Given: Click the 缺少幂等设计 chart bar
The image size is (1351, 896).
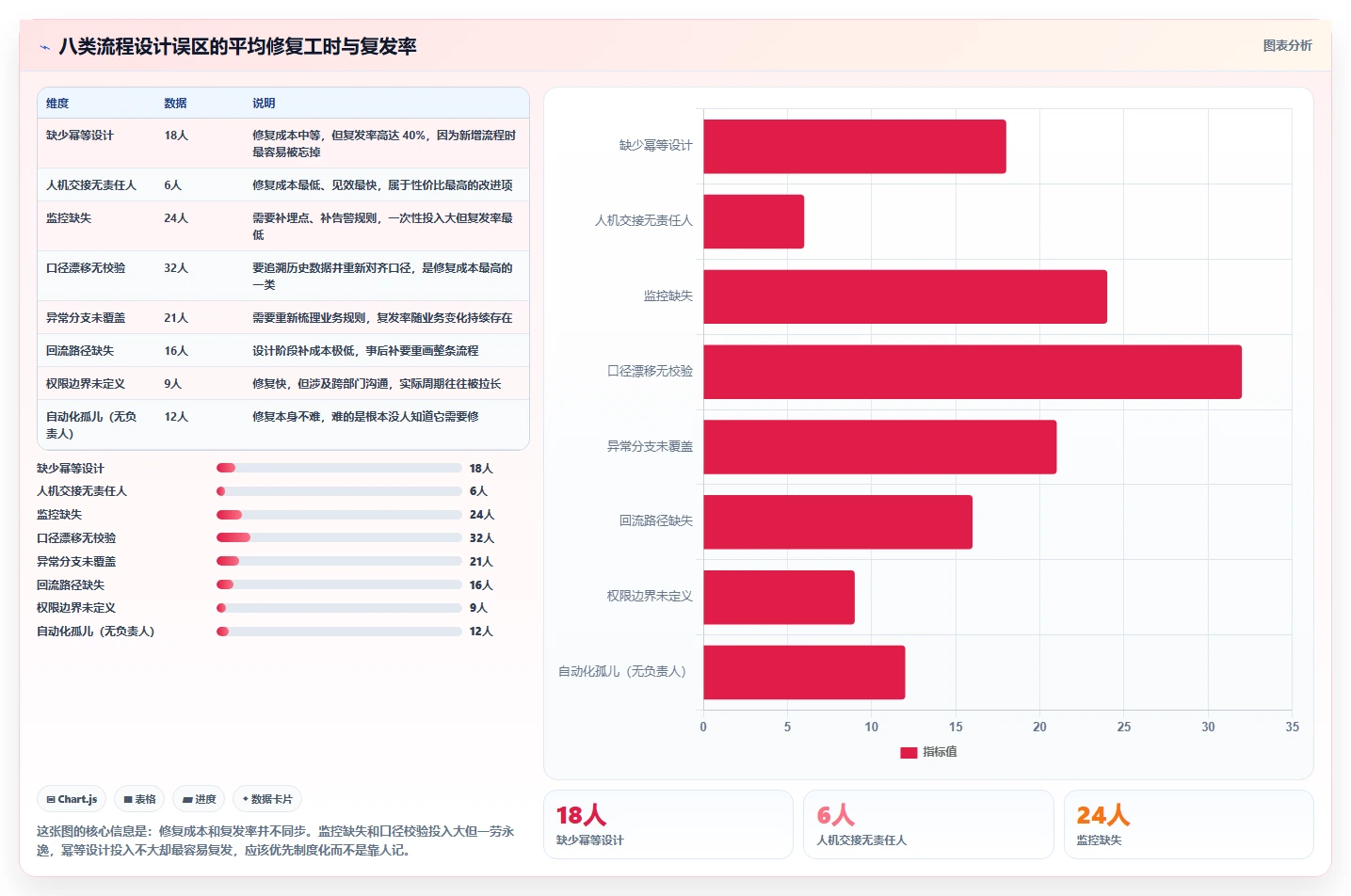Looking at the screenshot, I should (x=855, y=147).
